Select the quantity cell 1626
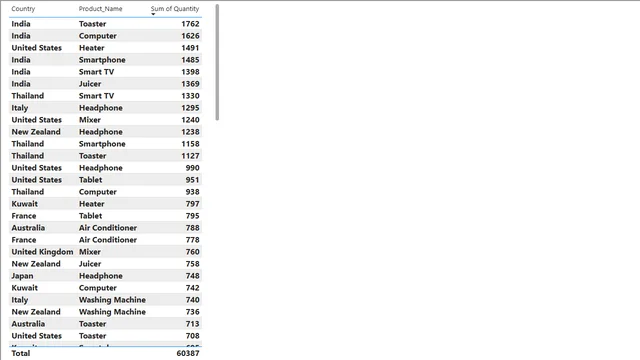 point(190,36)
